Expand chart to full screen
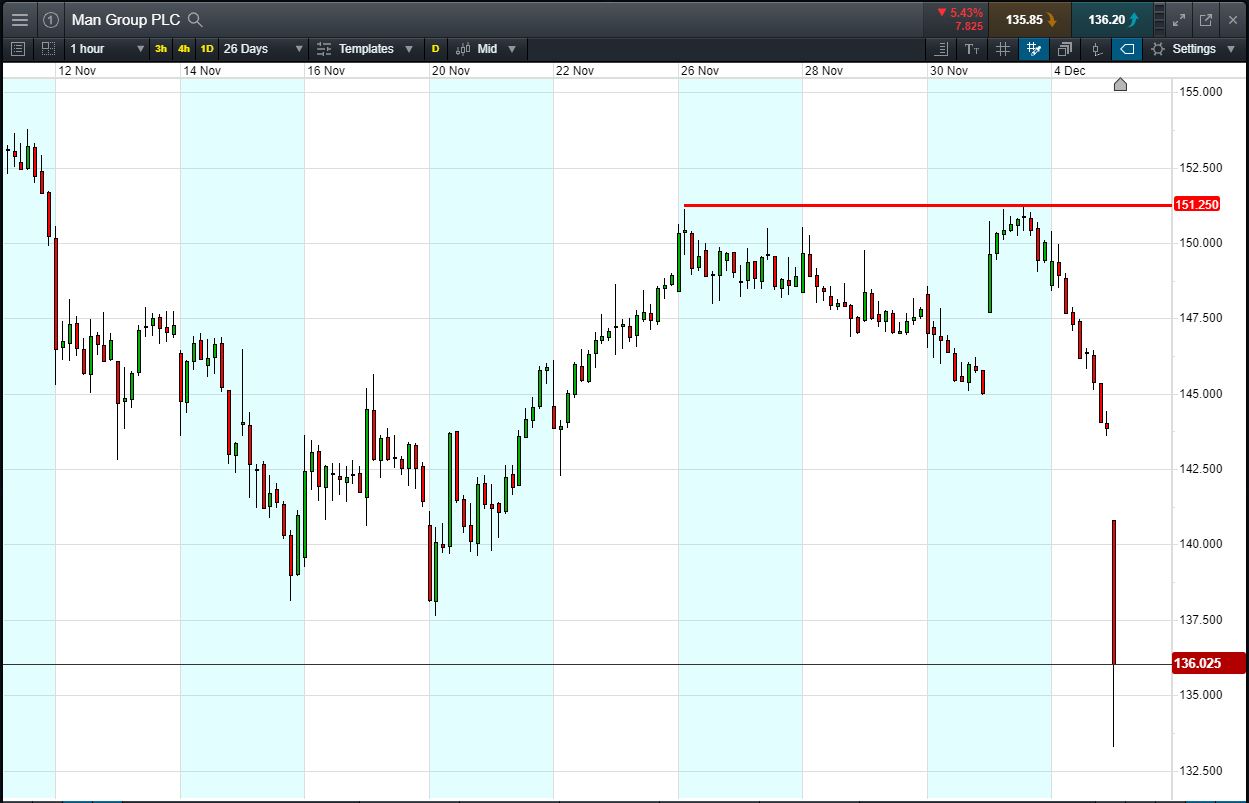The width and height of the screenshot is (1249, 803). 1179,19
